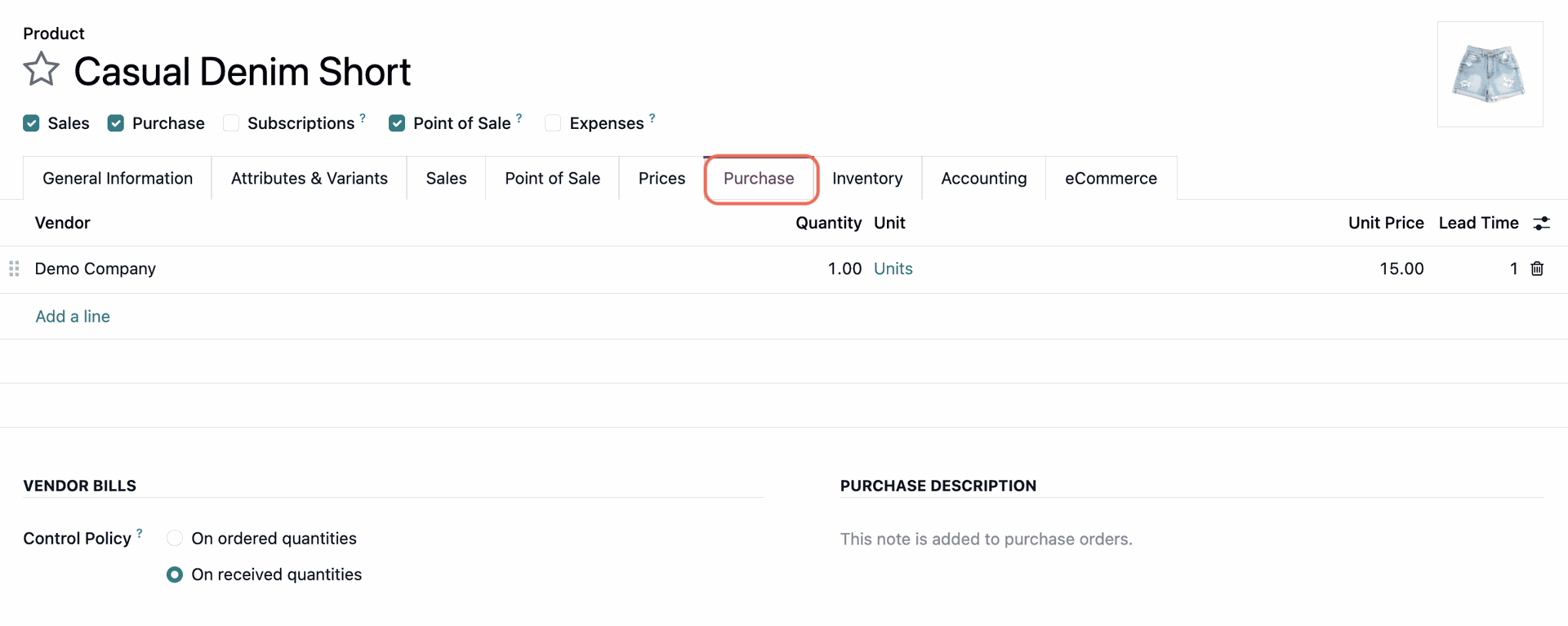Image resolution: width=1568 pixels, height=626 pixels.
Task: Click Add a line link
Action: click(73, 317)
